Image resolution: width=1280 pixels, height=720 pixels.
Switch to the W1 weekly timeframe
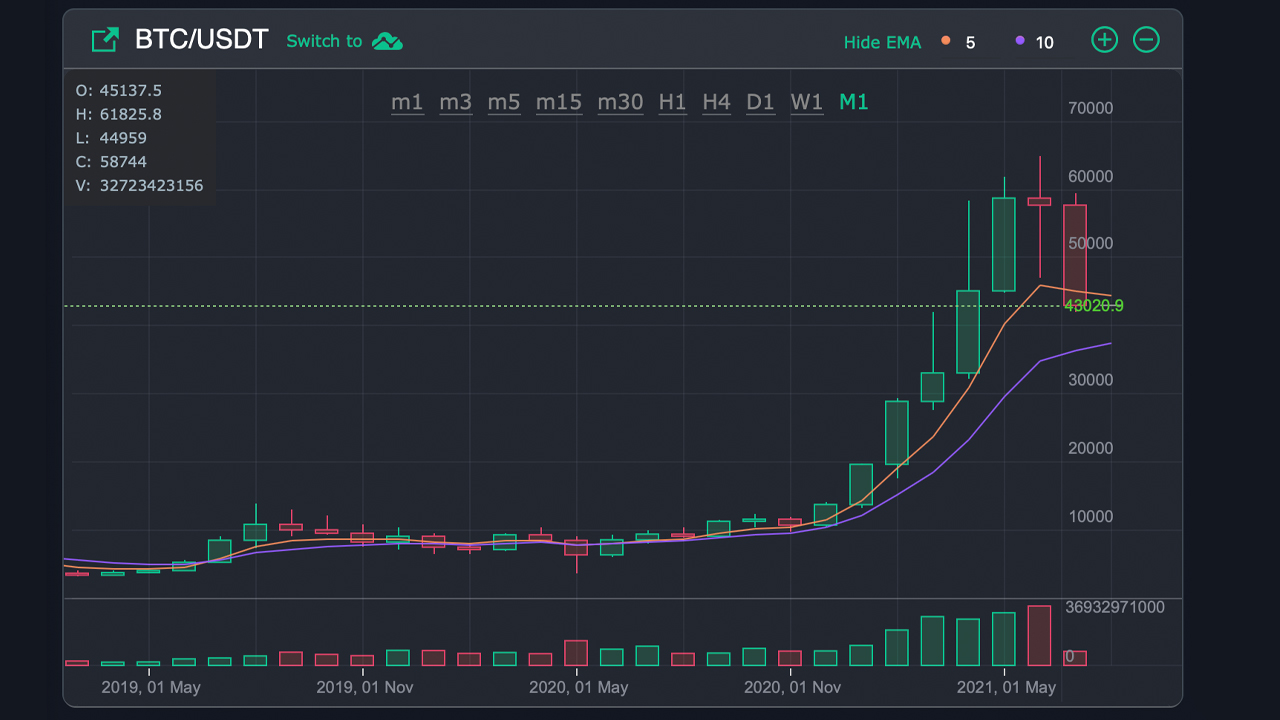806,102
